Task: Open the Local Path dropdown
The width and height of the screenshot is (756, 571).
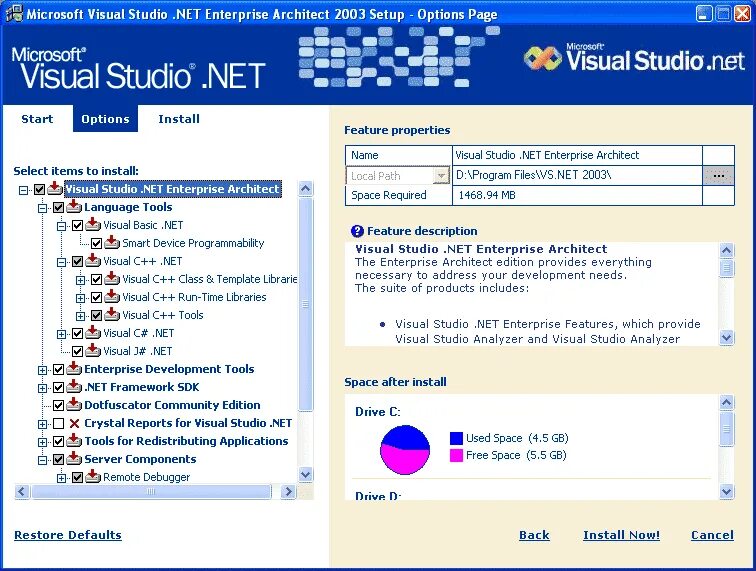Action: pyautogui.click(x=441, y=176)
